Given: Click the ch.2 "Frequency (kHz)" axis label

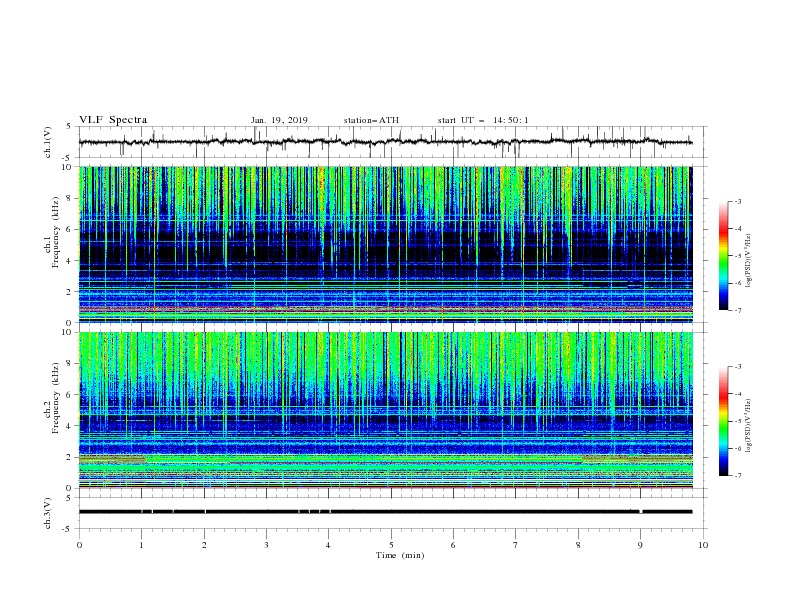Looking at the screenshot, I should pos(56,397).
